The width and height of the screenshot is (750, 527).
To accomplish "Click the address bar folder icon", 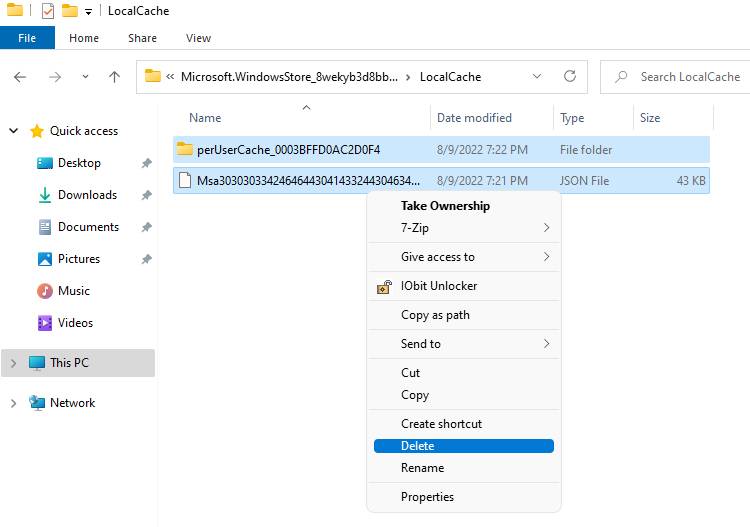I will click(153, 77).
